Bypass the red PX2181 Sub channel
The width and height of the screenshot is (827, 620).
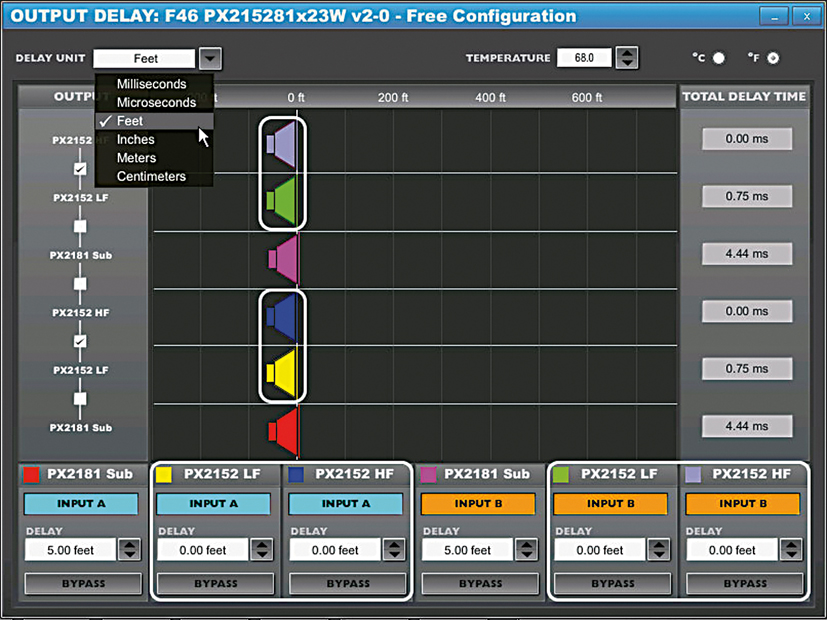click(83, 584)
